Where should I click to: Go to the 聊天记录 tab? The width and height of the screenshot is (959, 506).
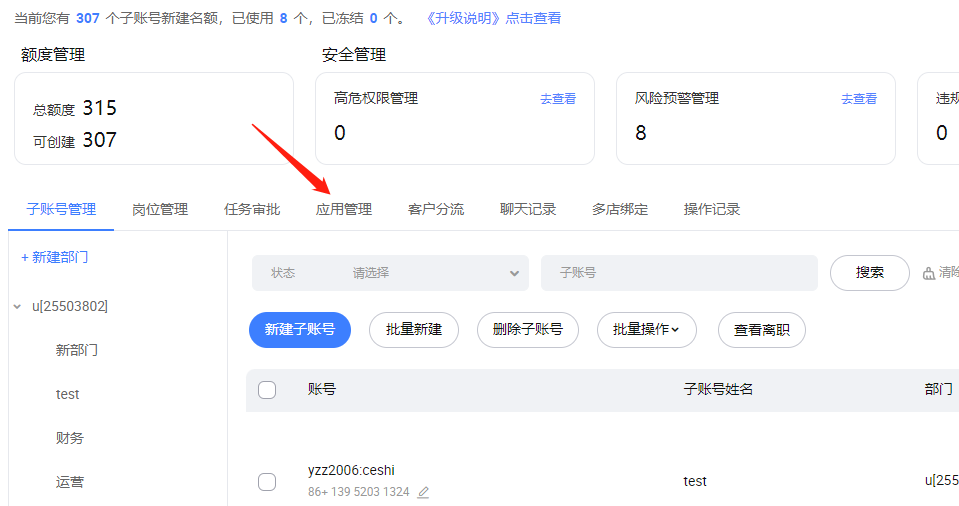pos(528,209)
